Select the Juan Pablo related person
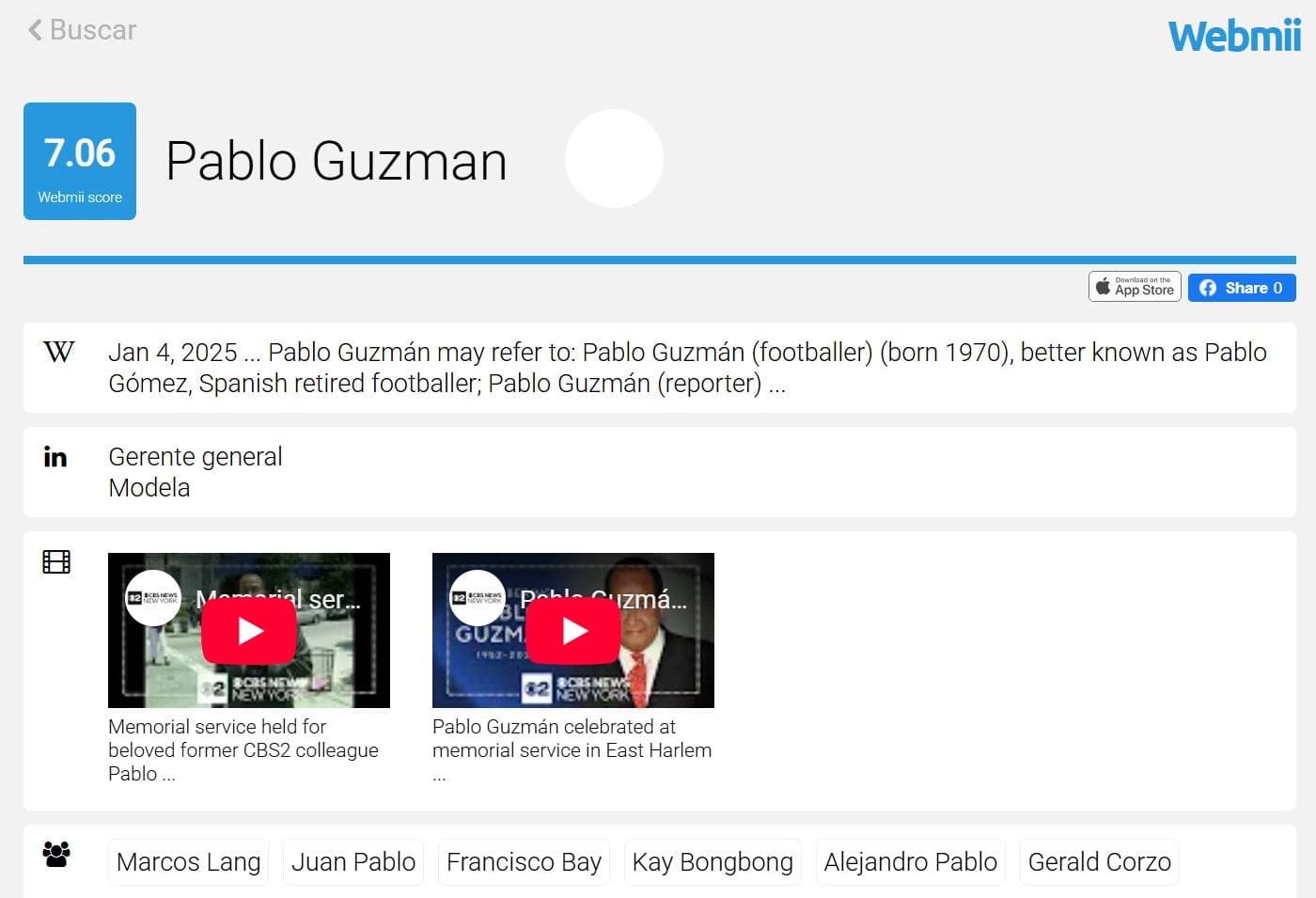Image resolution: width=1316 pixels, height=898 pixels. click(353, 862)
